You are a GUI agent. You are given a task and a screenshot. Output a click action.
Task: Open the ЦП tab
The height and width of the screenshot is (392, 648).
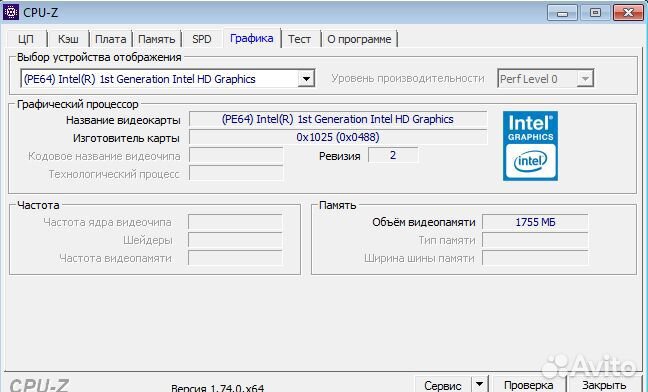click(x=26, y=39)
